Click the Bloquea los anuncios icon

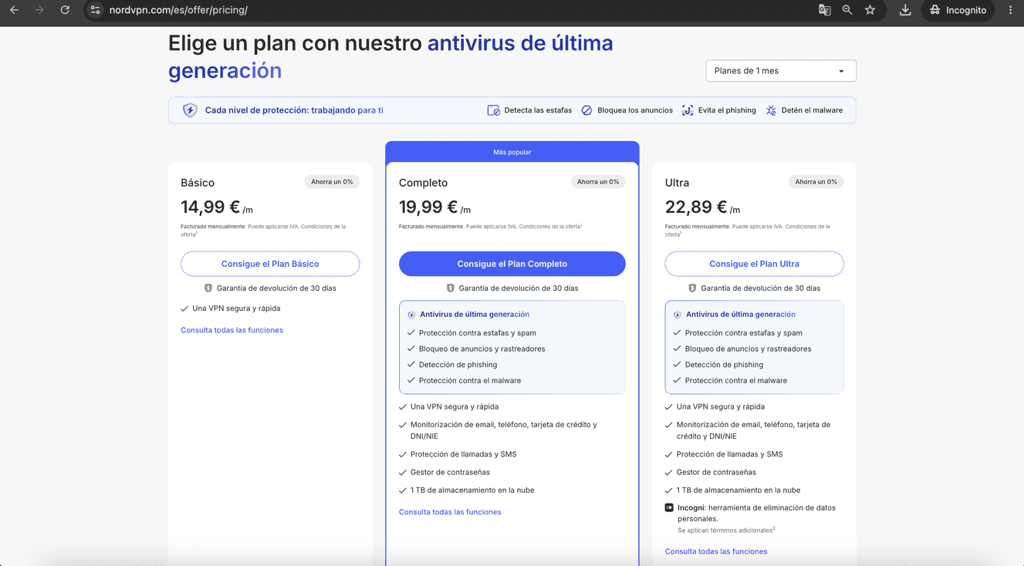[x=586, y=110]
